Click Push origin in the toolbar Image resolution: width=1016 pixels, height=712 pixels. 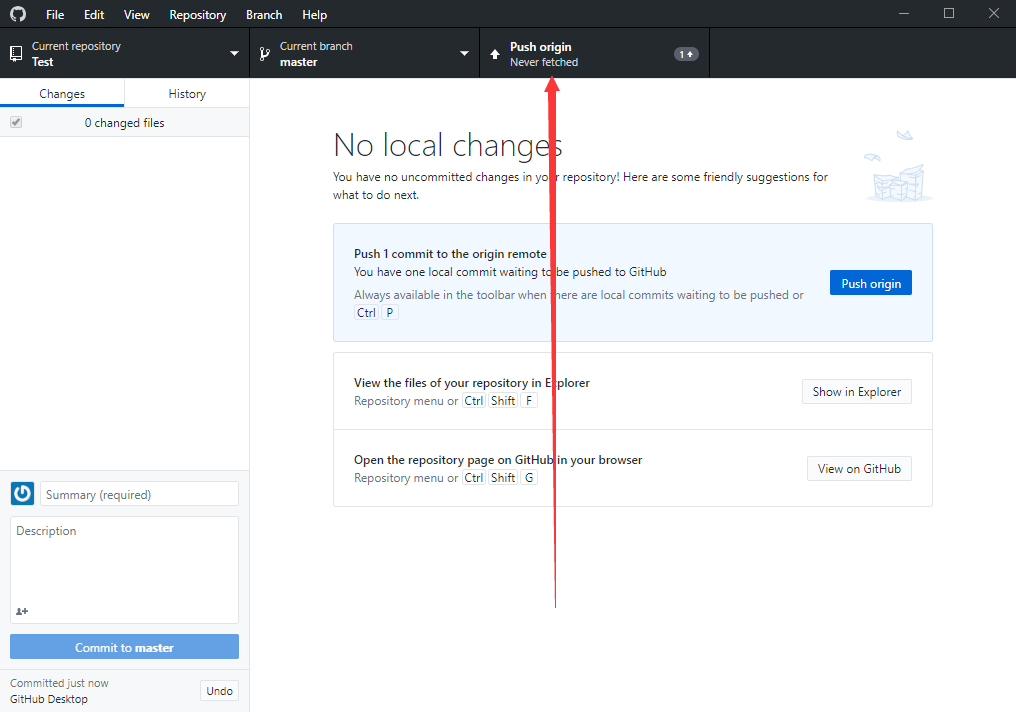(594, 54)
